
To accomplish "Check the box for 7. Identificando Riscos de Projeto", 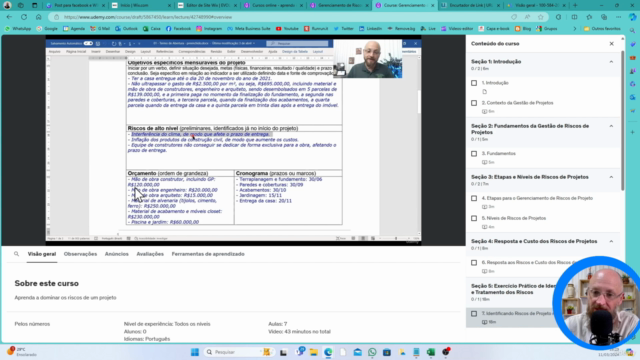I will [x=474, y=313].
